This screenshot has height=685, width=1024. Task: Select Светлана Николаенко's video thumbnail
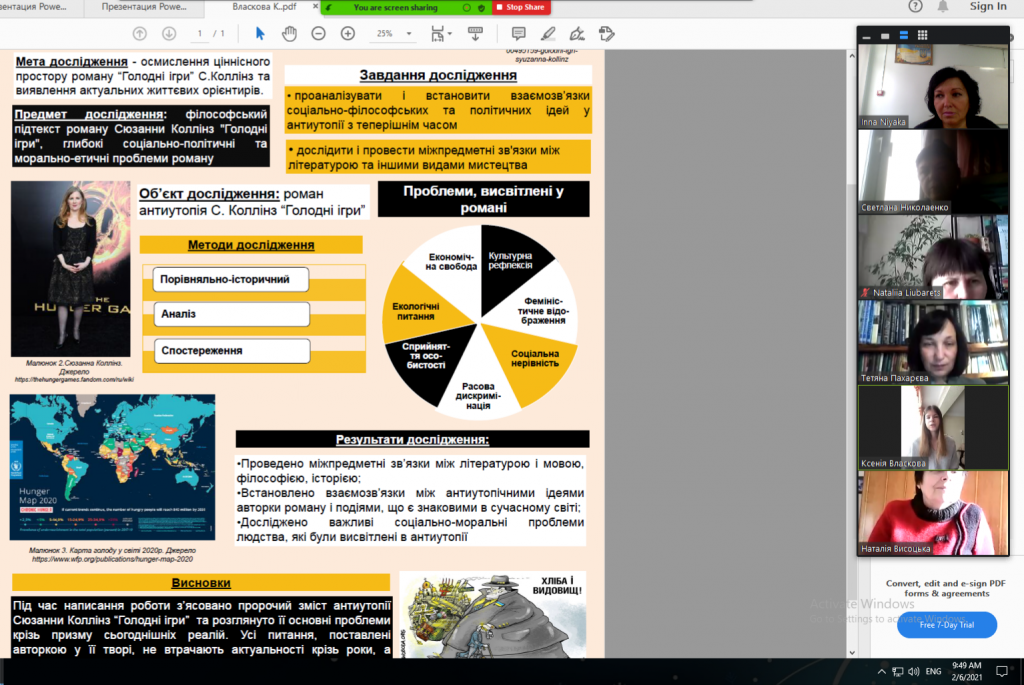click(933, 171)
